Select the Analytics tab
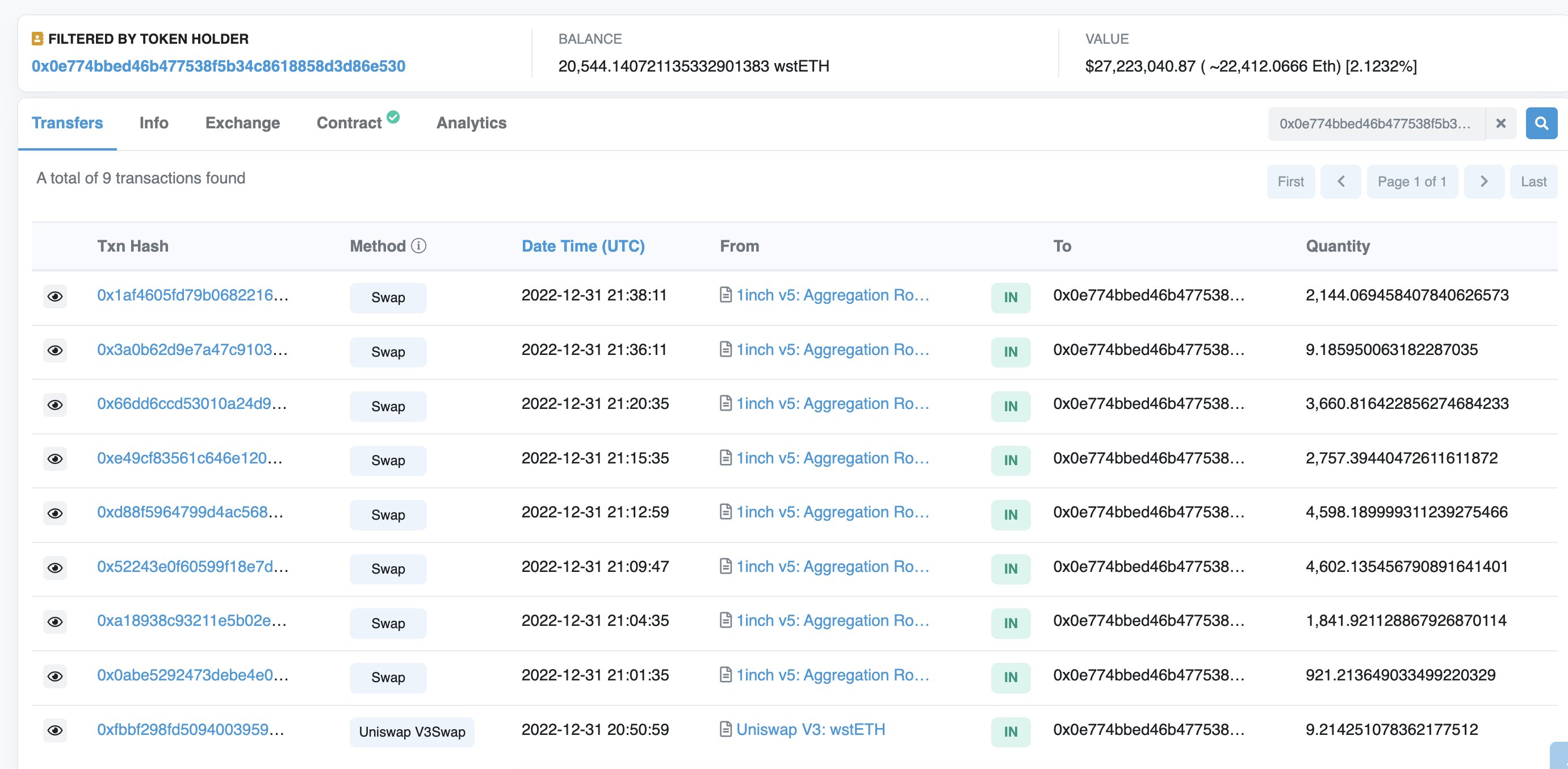The width and height of the screenshot is (1568, 769). [x=470, y=123]
